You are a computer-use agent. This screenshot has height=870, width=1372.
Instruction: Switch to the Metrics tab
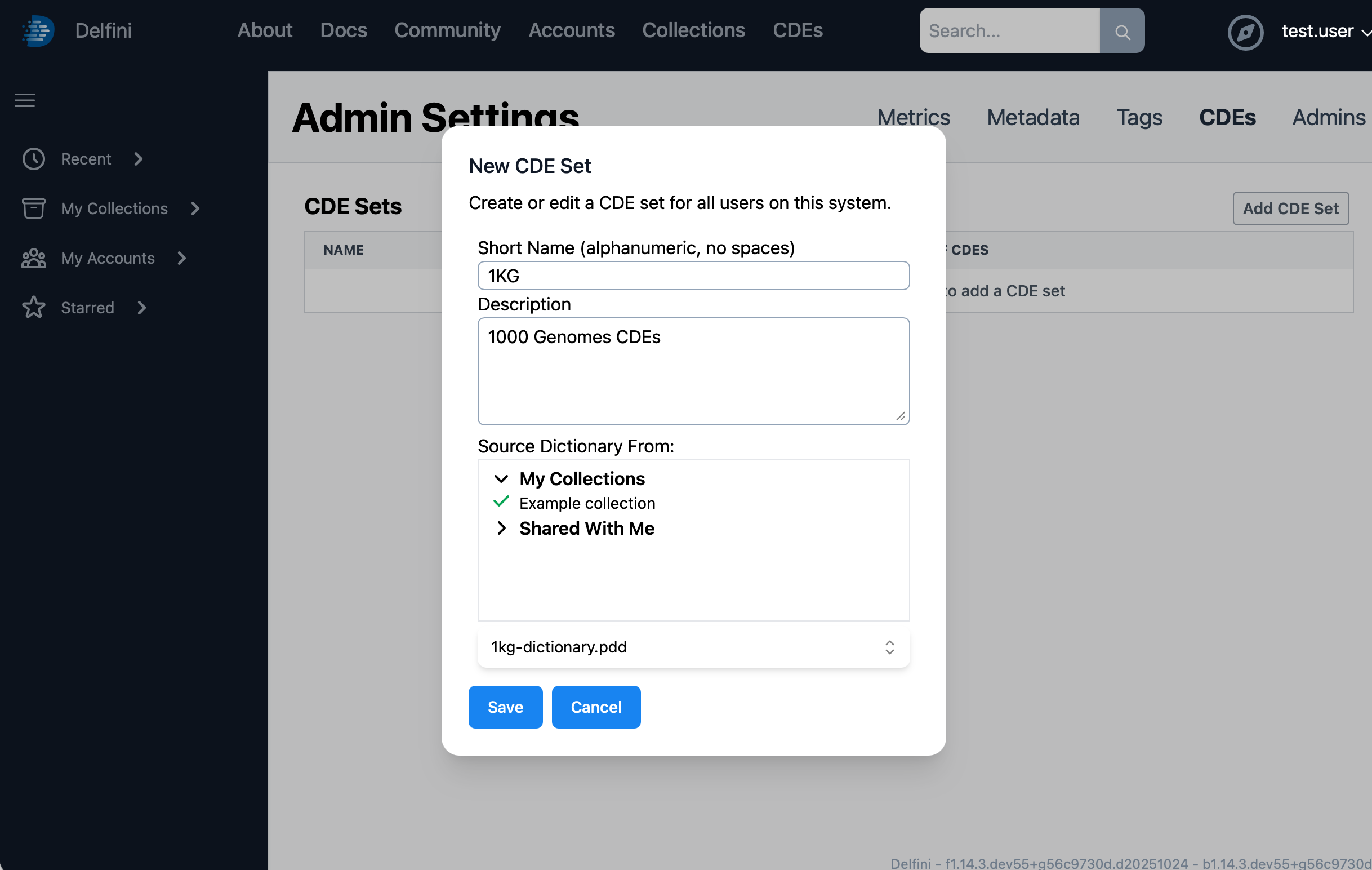(x=914, y=117)
